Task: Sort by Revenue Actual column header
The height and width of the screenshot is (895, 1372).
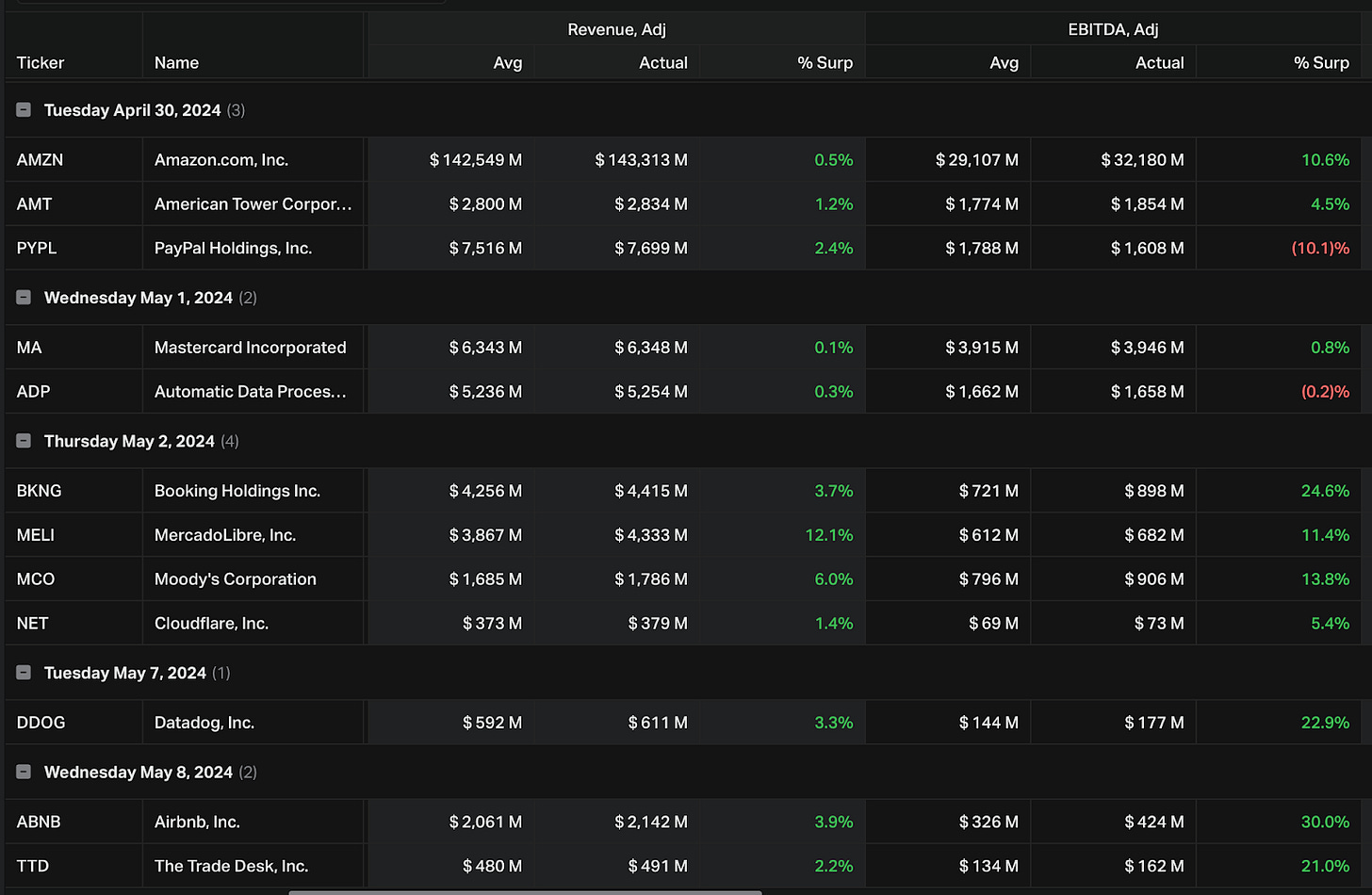Action: click(663, 63)
